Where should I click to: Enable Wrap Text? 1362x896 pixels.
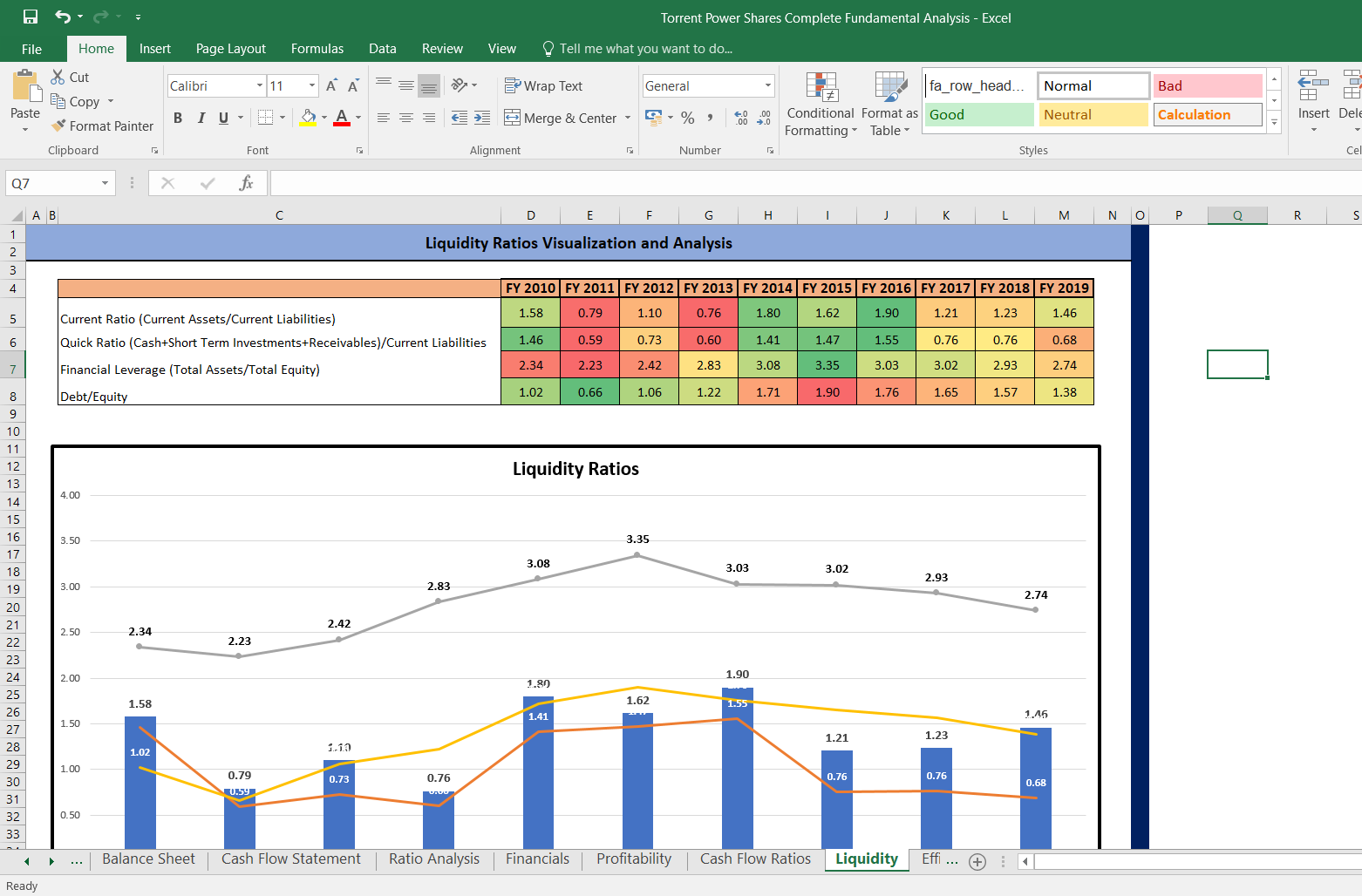pos(543,85)
